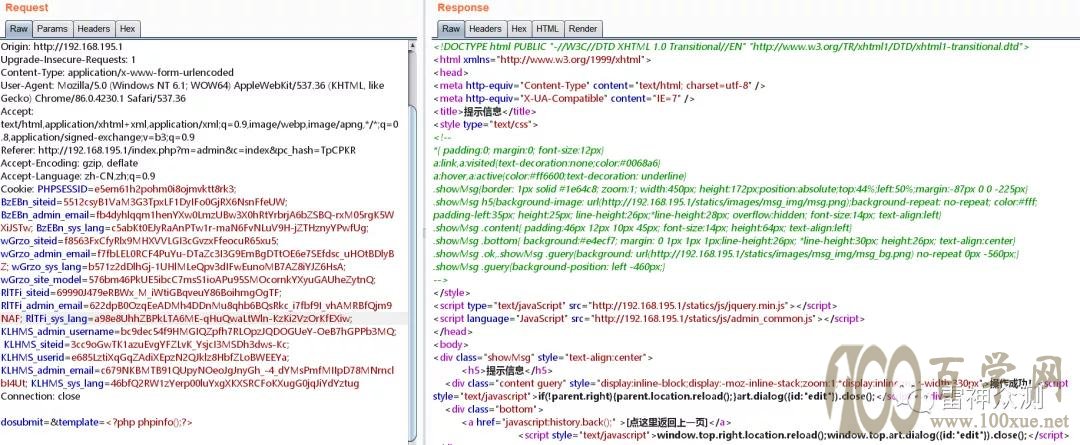Click the Referer header line

(x=178, y=150)
